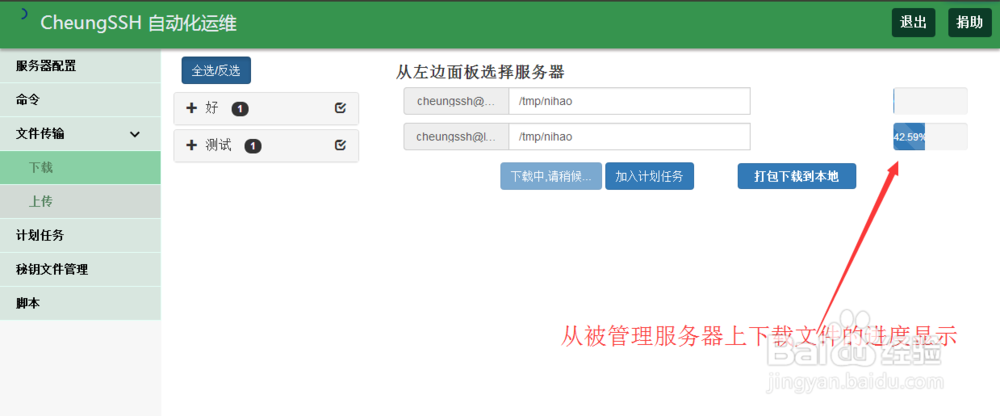Viewport: 1000px width, 416px height.
Task: Open 服务器配置 in the sidebar
Action: point(80,66)
